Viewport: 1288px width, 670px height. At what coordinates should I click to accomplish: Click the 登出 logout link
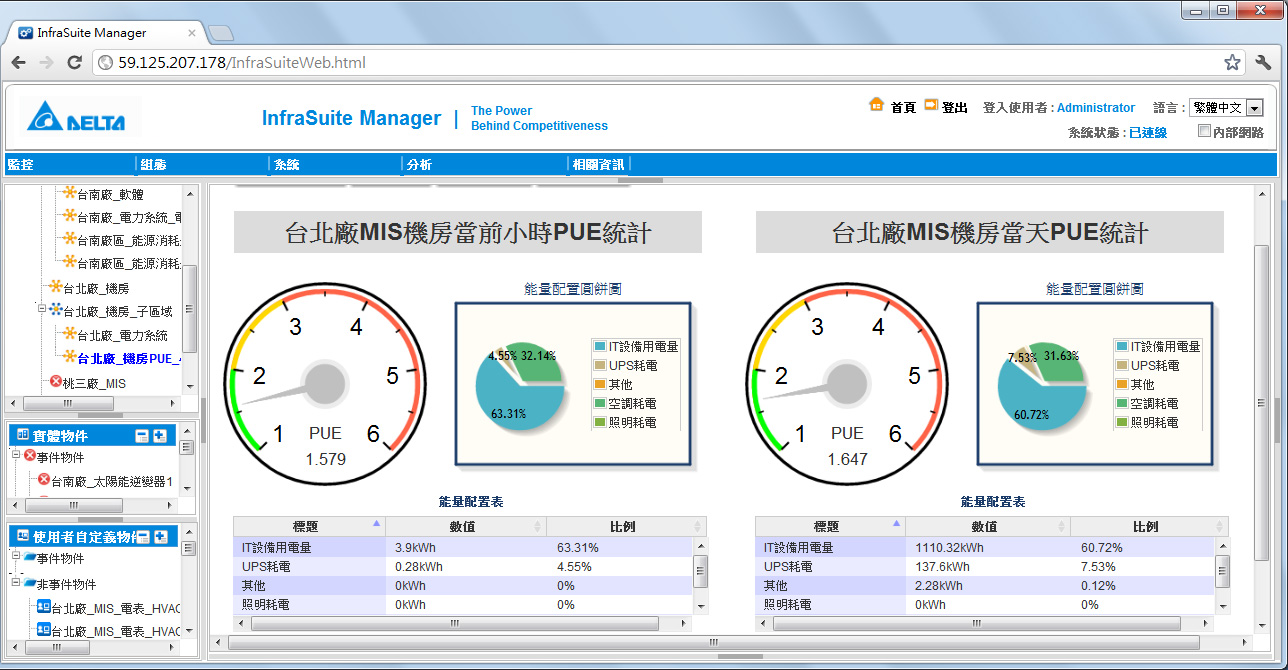[955, 108]
